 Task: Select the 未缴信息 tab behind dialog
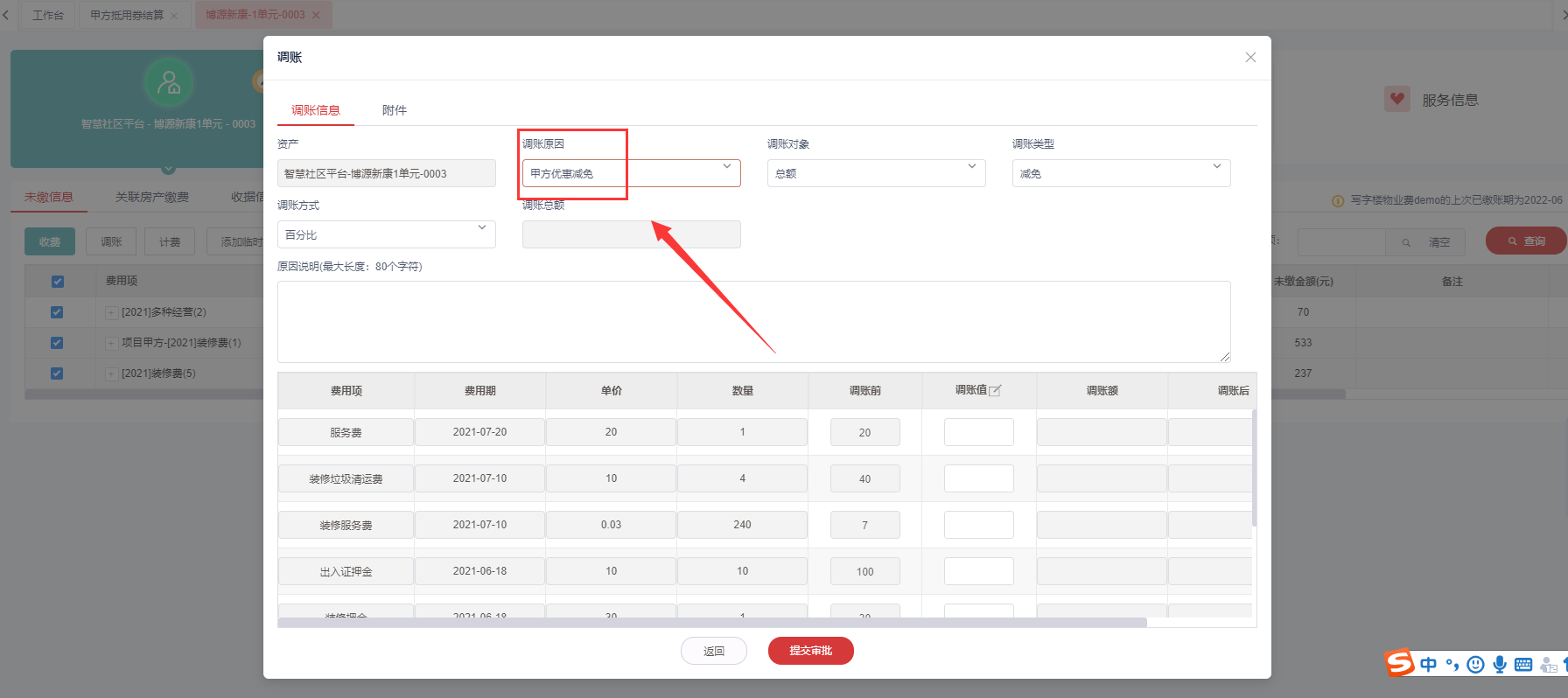tap(49, 197)
